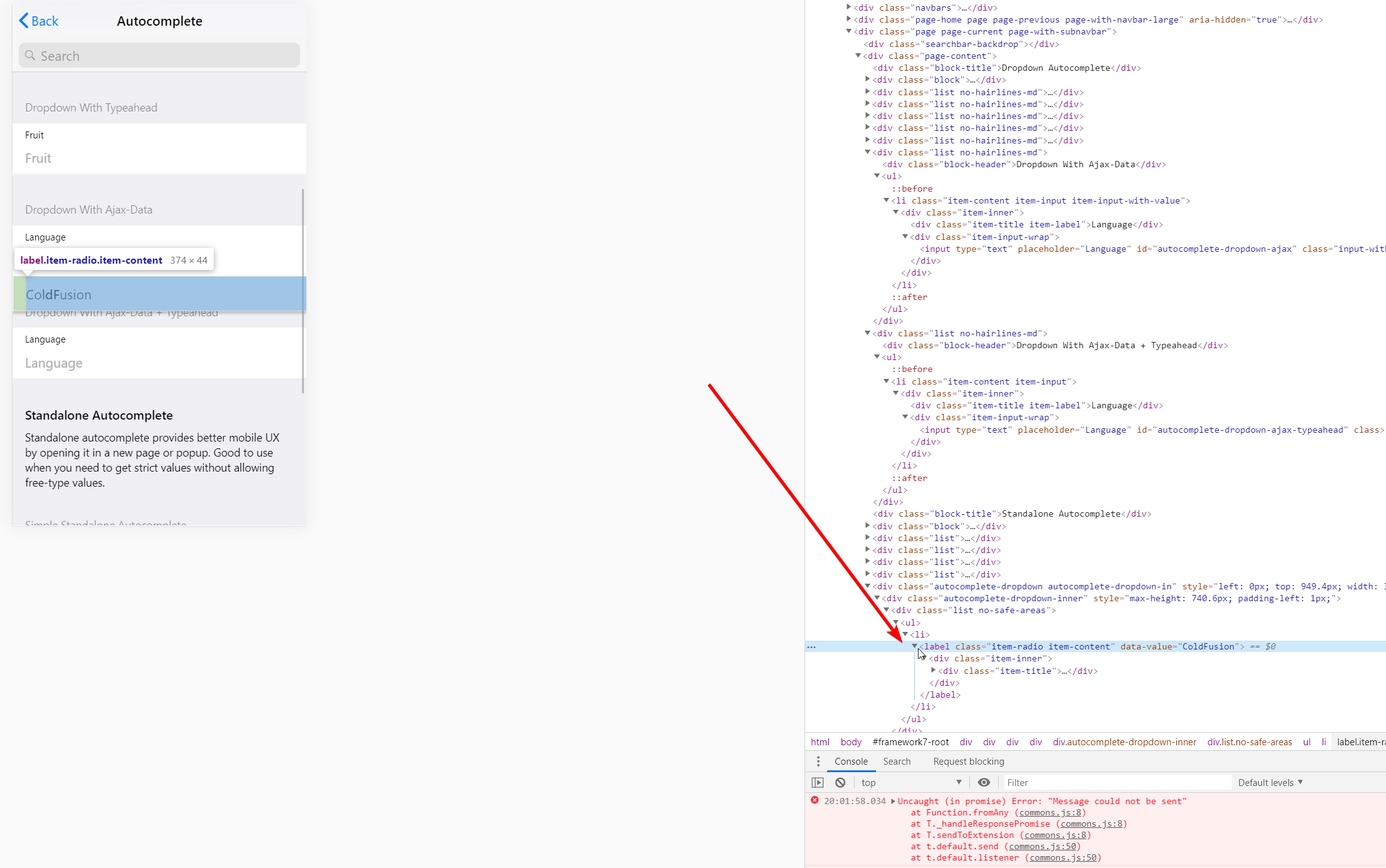The height and width of the screenshot is (868, 1386).
Task: Clear console with the ban icon
Action: pos(840,782)
